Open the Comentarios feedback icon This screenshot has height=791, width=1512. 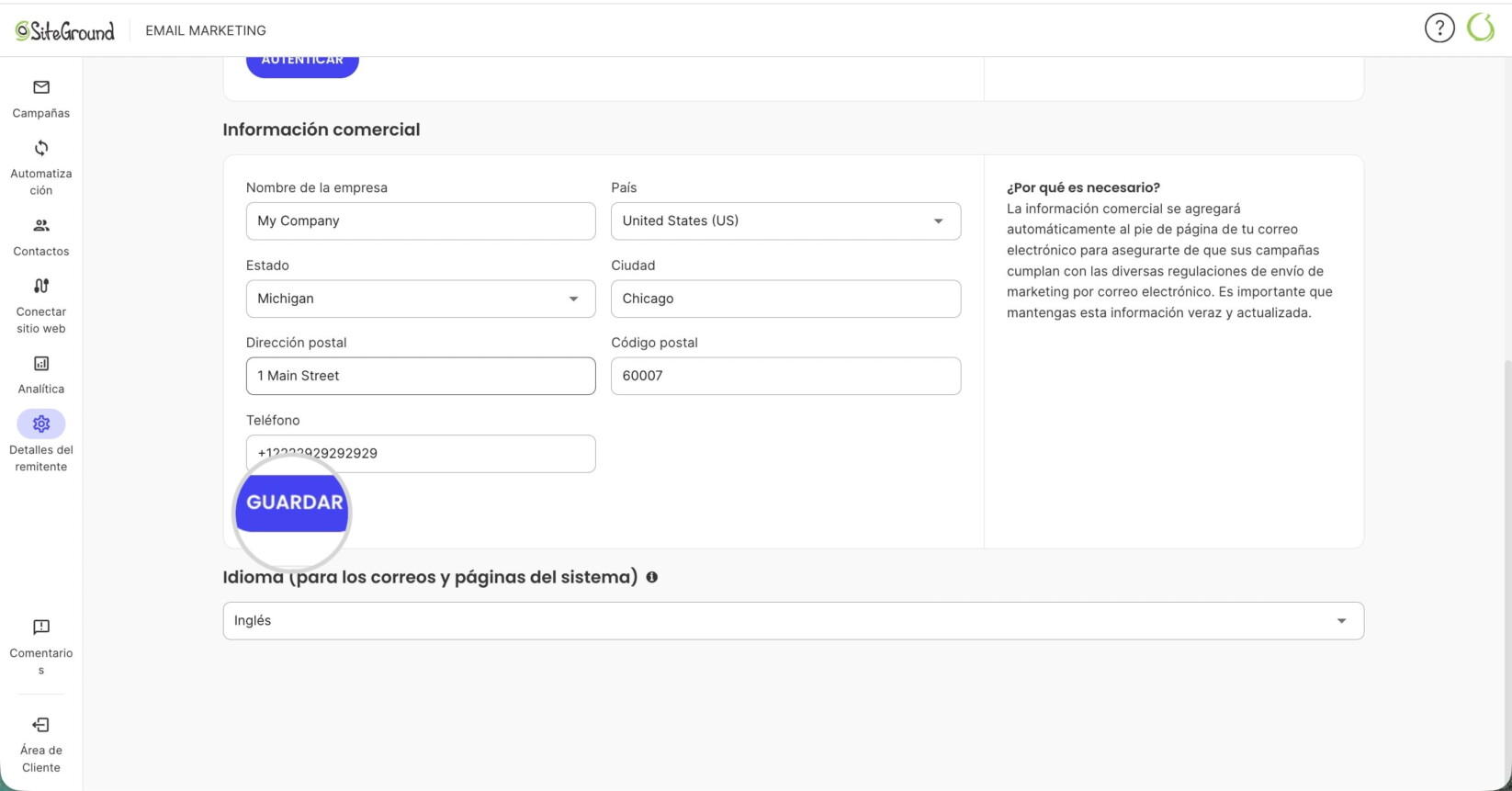[41, 627]
